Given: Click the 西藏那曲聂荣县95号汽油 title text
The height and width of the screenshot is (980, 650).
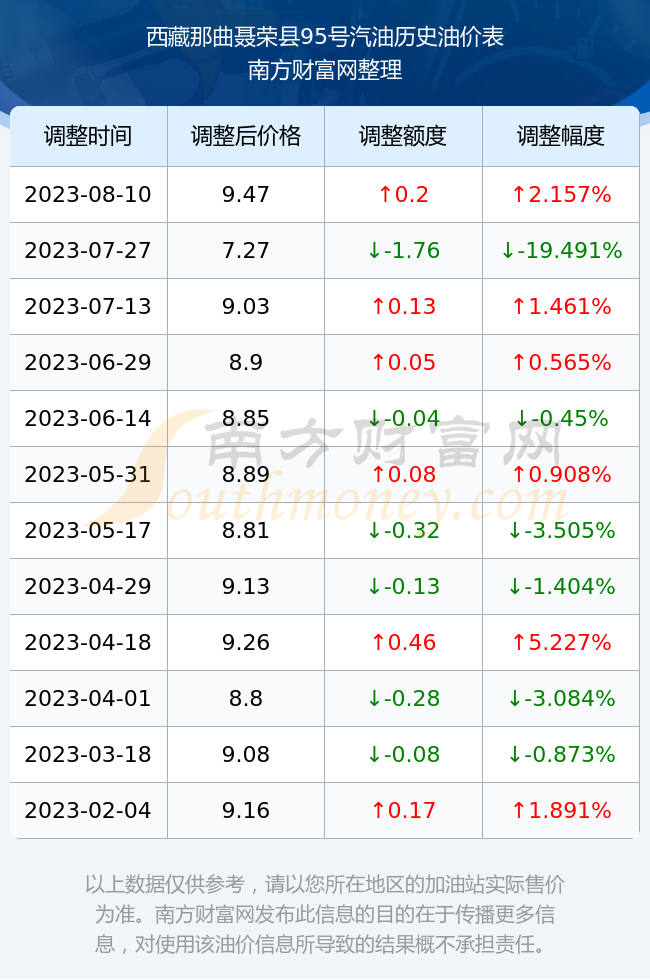Looking at the screenshot, I should click(261, 37).
